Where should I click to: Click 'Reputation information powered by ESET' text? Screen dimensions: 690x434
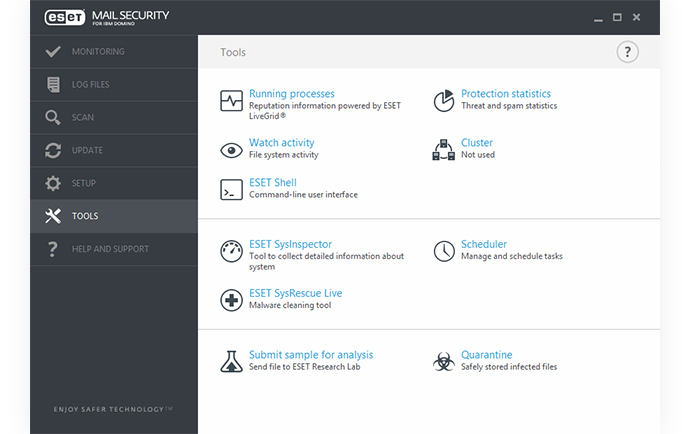click(325, 106)
